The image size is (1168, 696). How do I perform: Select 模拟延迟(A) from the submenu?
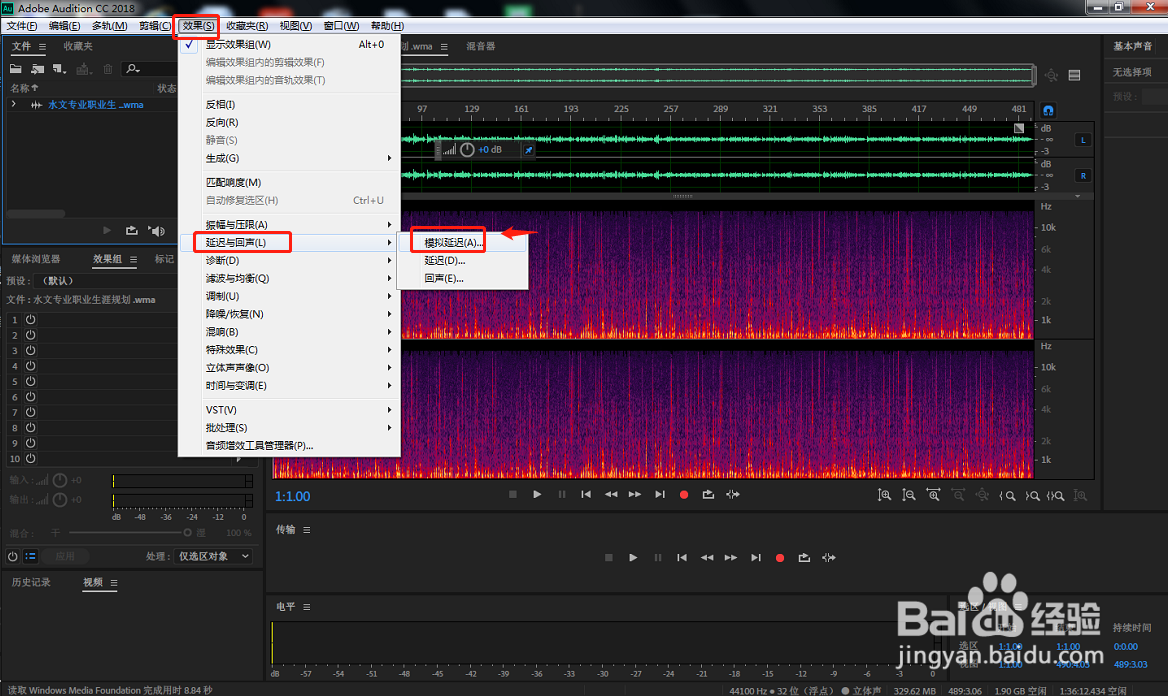point(462,242)
